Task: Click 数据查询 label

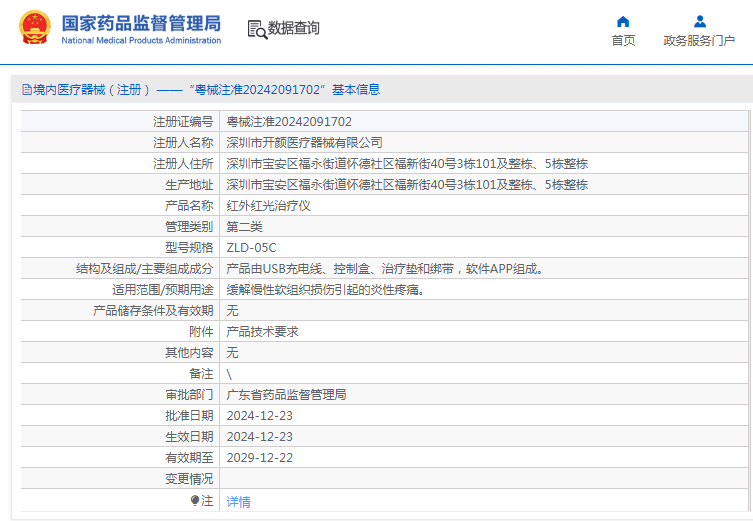Action: [293, 28]
